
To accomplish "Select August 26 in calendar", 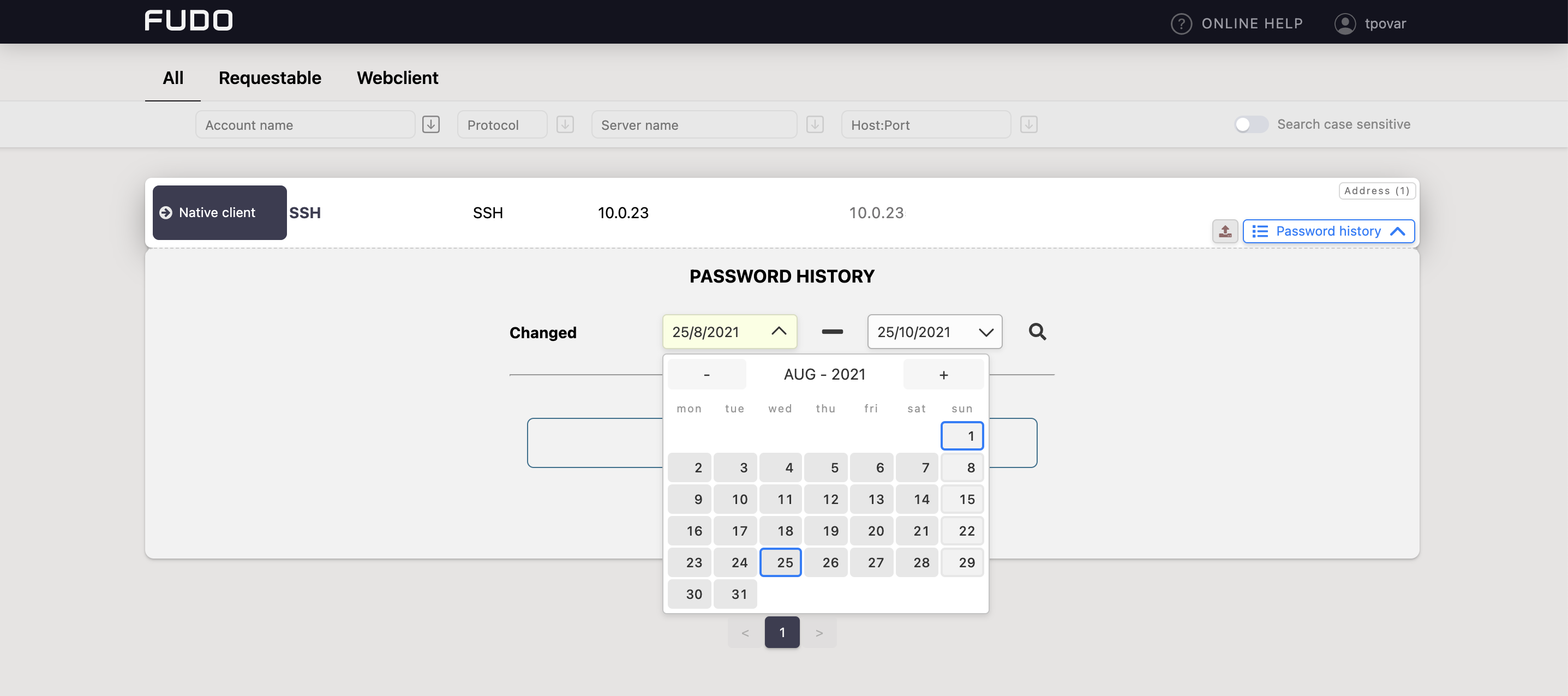I will pos(826,562).
